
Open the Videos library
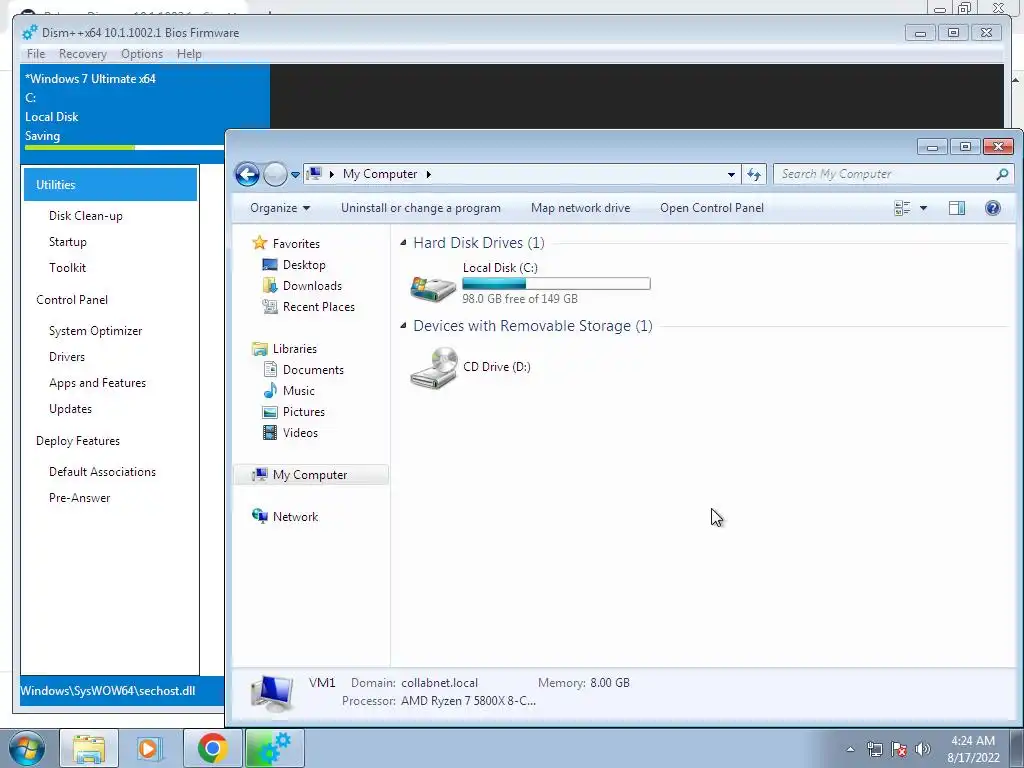(300, 433)
